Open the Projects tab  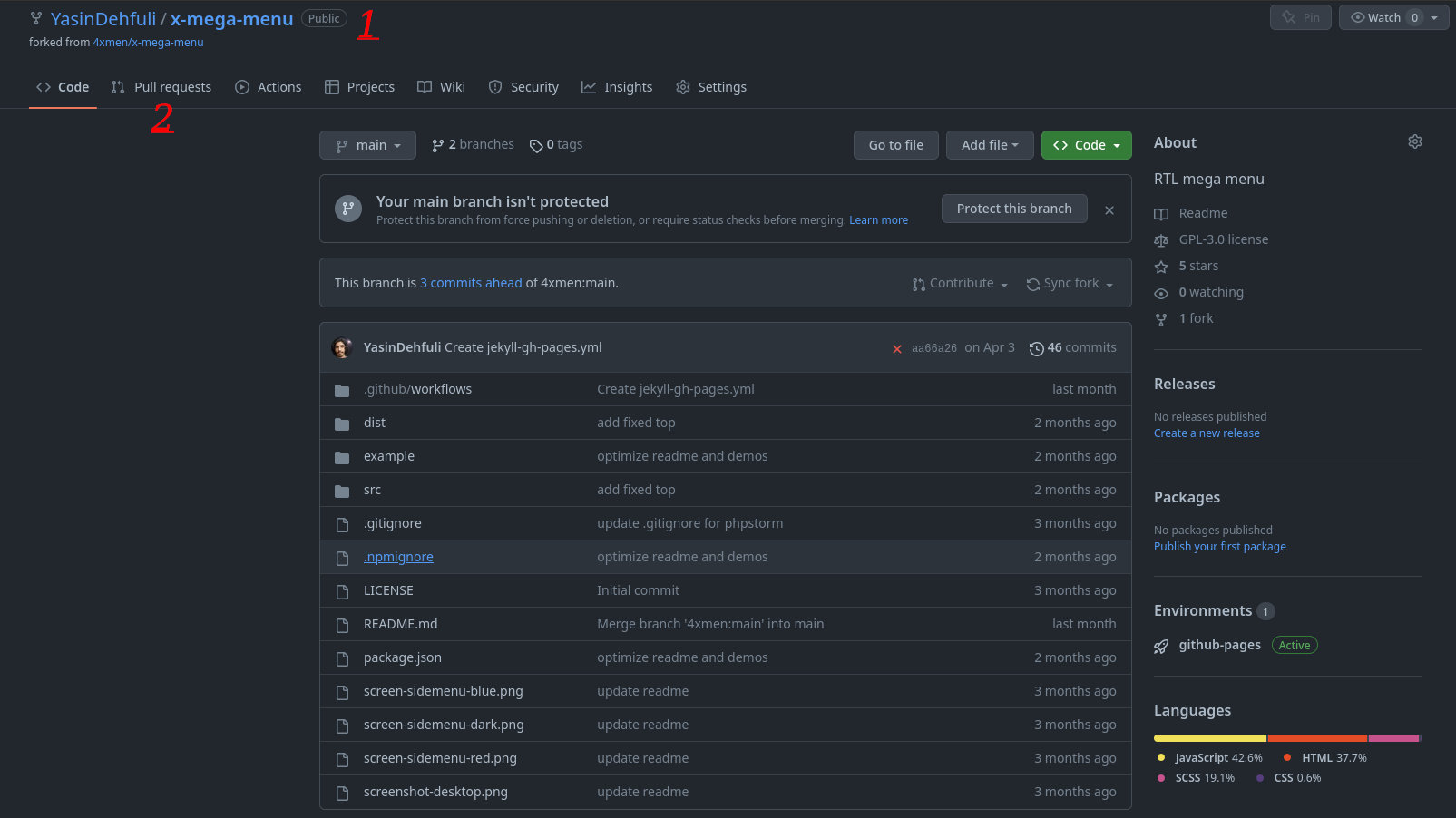click(359, 87)
